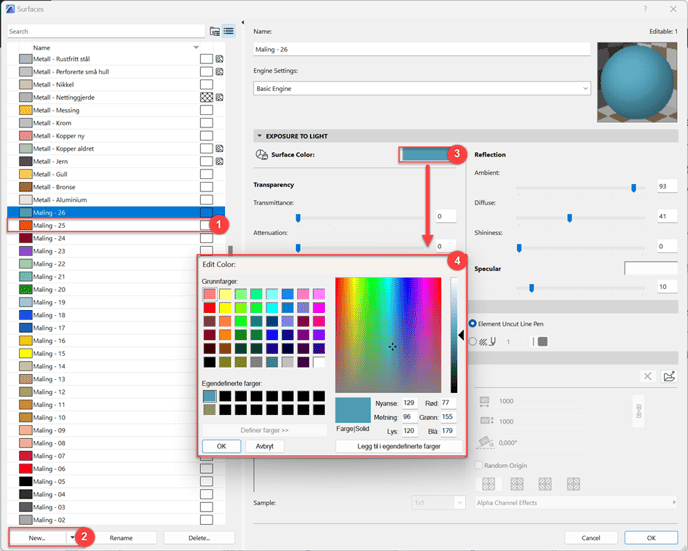Click the Rename button
This screenshot has height=551, width=688.
(121, 538)
